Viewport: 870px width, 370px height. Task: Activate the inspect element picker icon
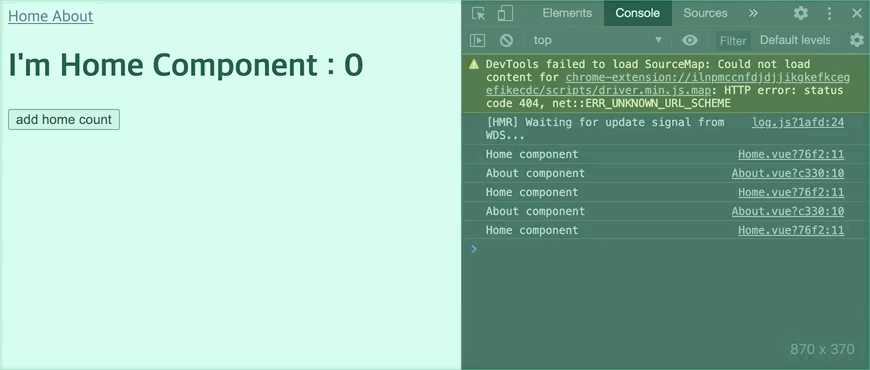(478, 13)
